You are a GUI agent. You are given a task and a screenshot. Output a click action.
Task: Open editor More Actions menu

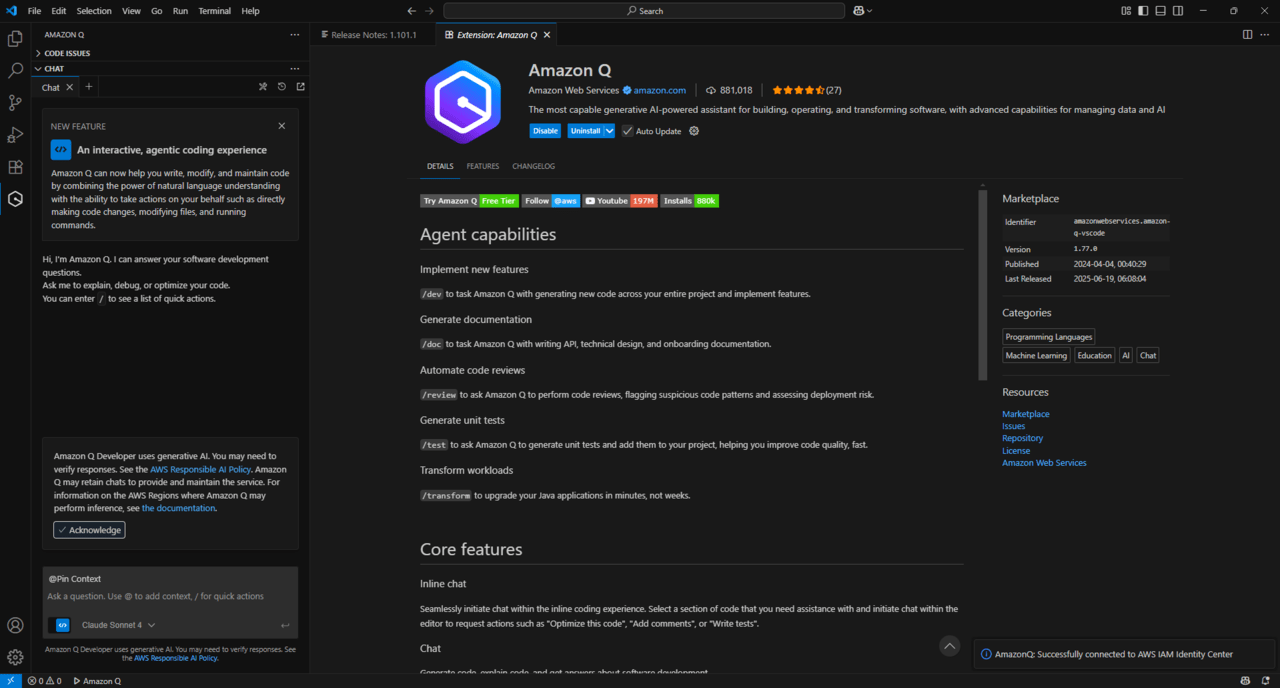[x=1265, y=34]
